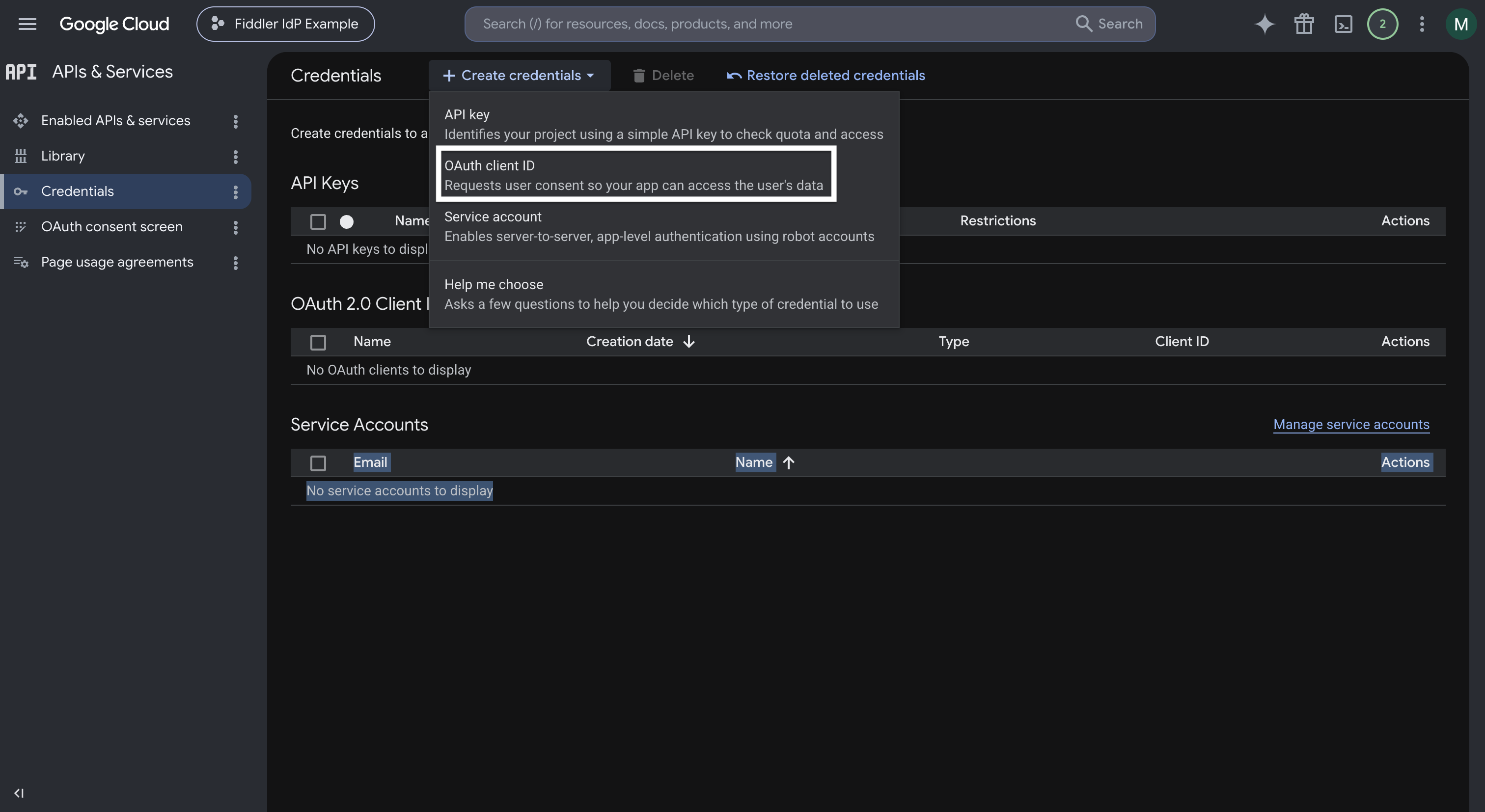Open more options for Enabled APIs & services

coord(235,121)
